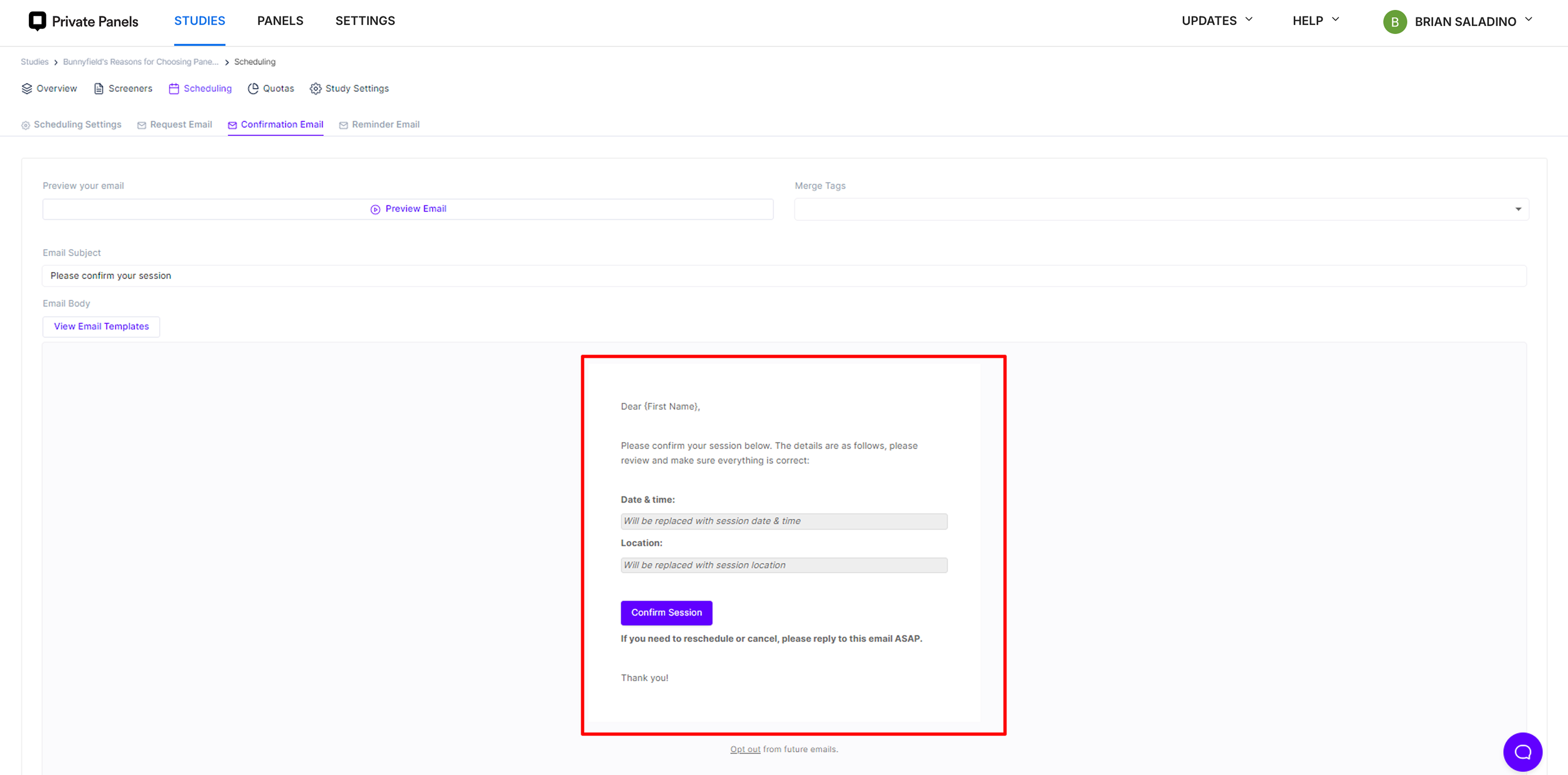Click the Email Subject input field

(784, 276)
